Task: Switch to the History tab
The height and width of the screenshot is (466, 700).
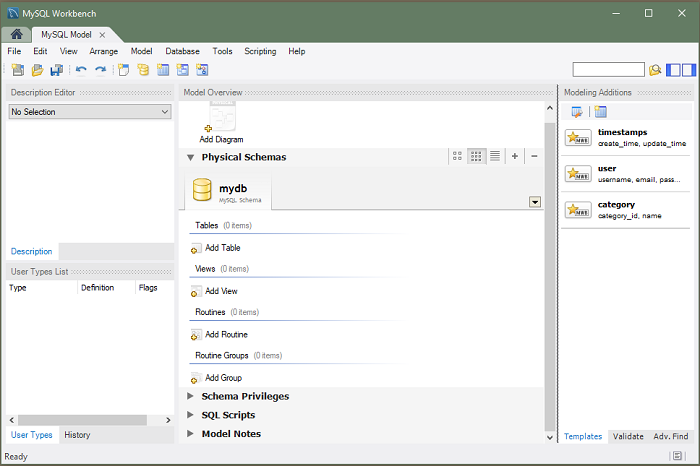Action: (x=77, y=435)
